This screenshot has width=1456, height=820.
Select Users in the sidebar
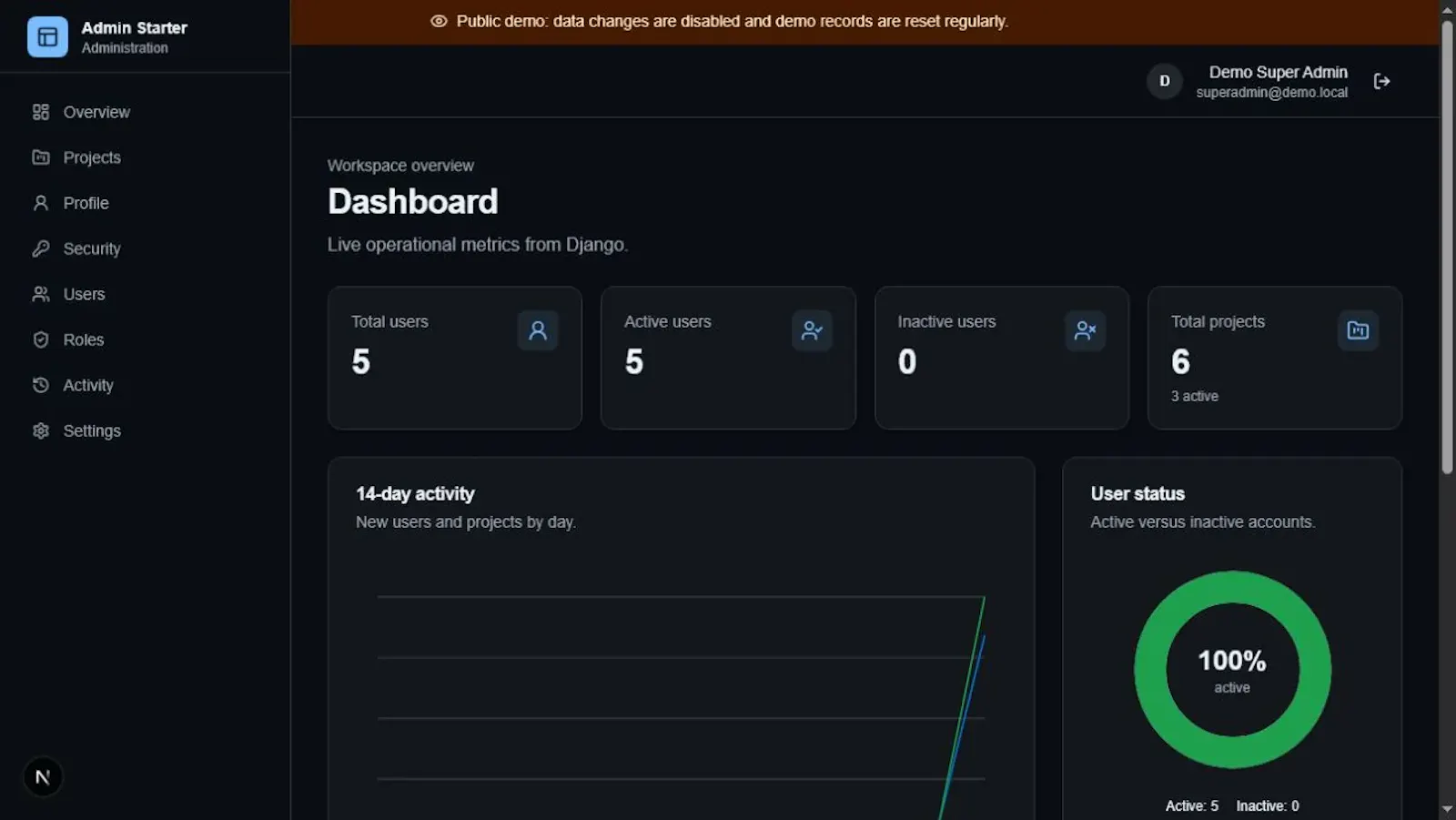coord(145,294)
